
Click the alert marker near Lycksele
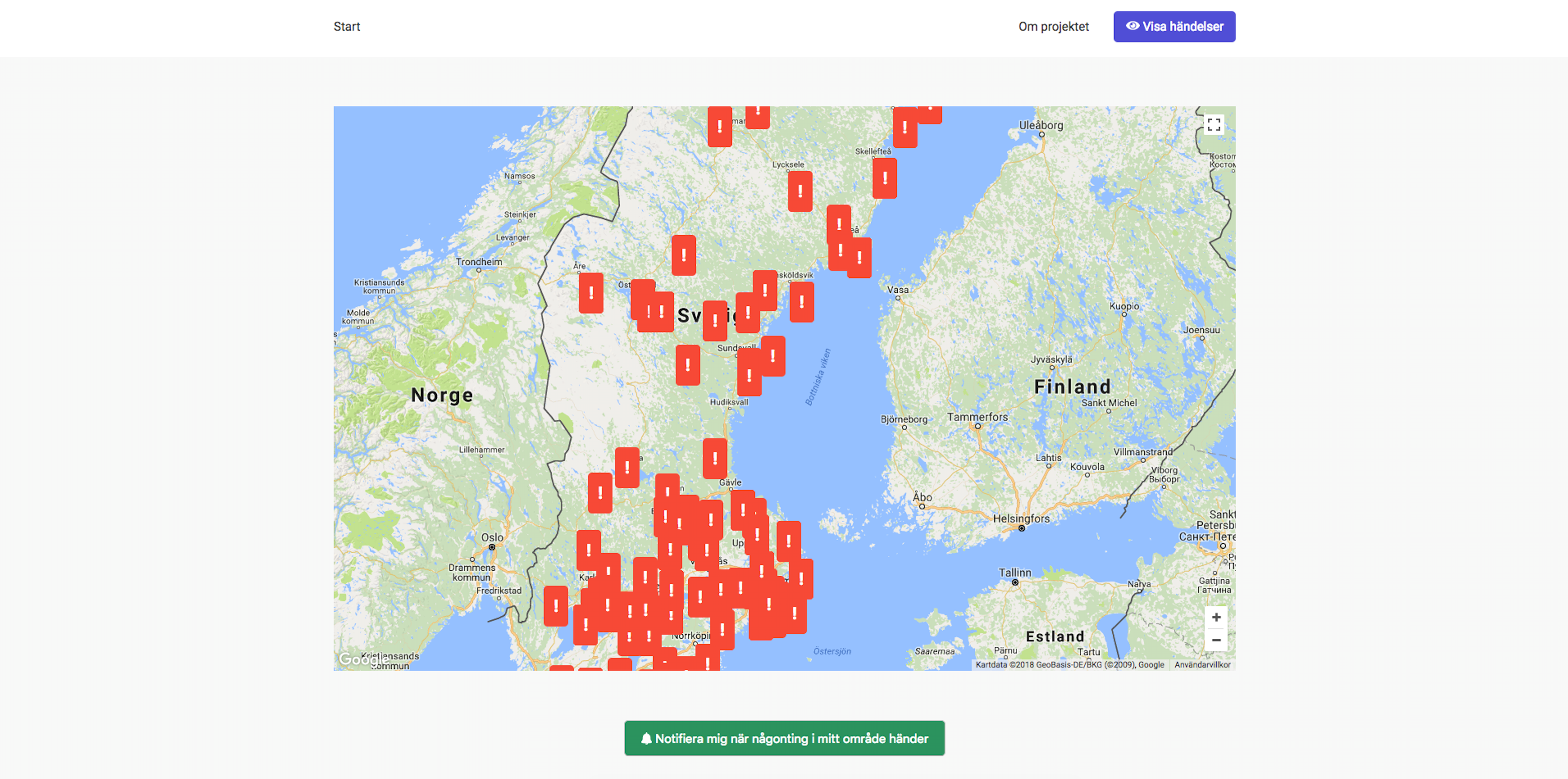800,191
